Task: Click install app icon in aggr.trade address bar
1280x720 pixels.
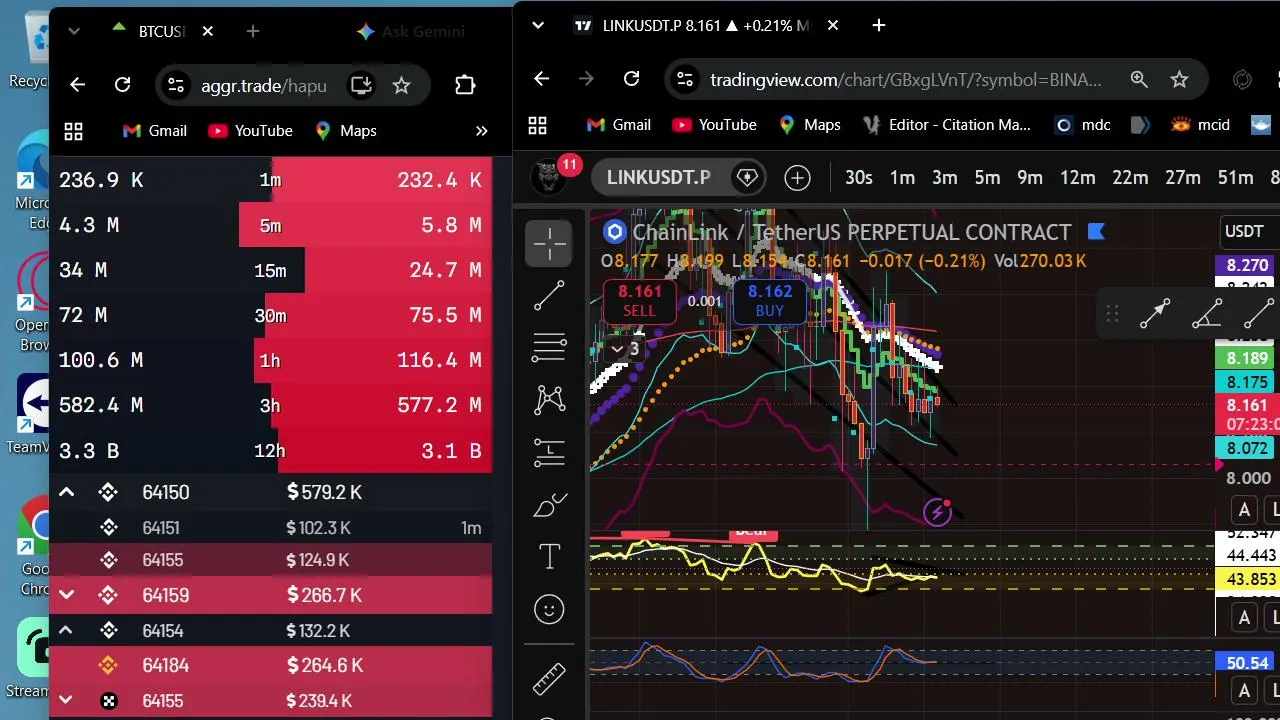Action: 361,85
